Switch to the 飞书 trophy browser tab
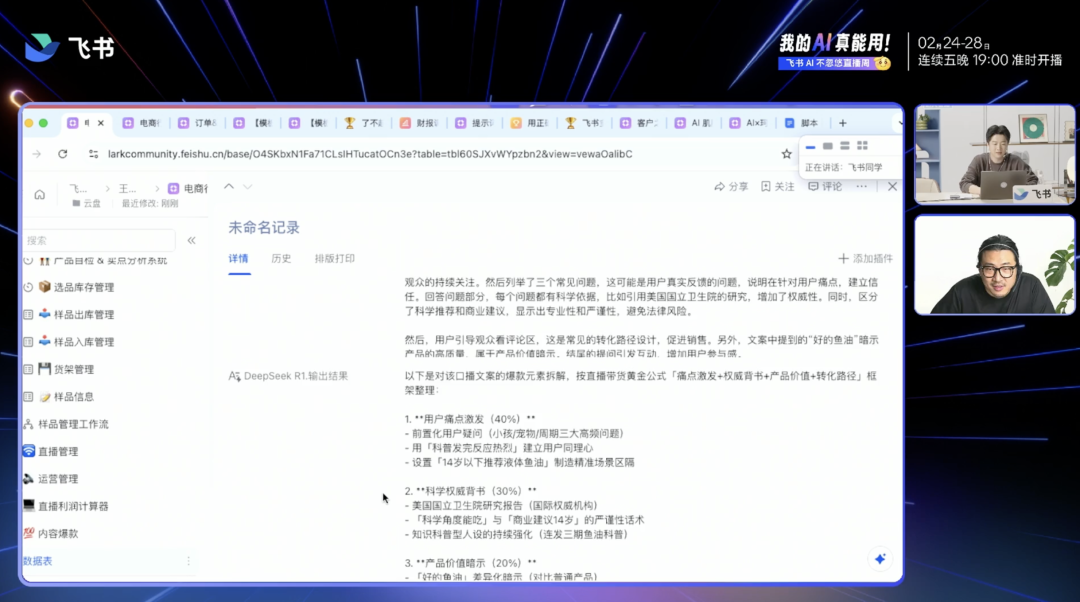 pos(585,123)
